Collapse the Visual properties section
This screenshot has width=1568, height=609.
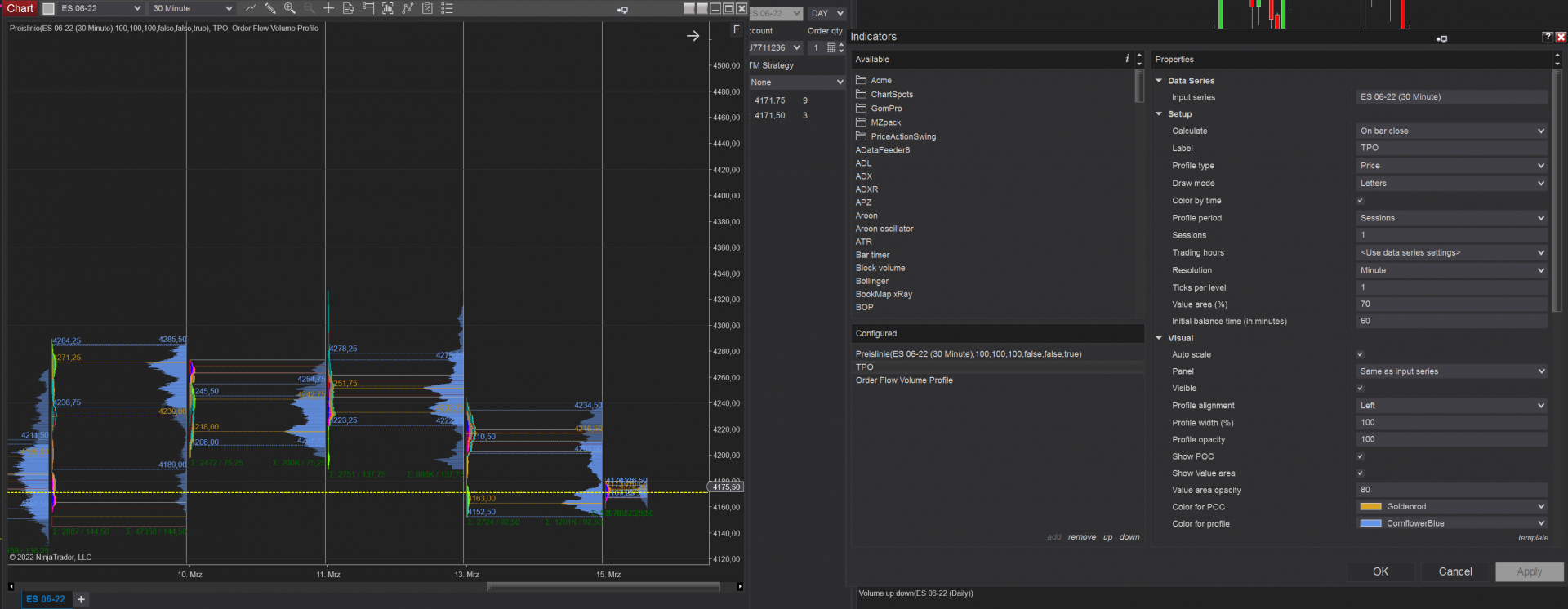(x=1159, y=338)
